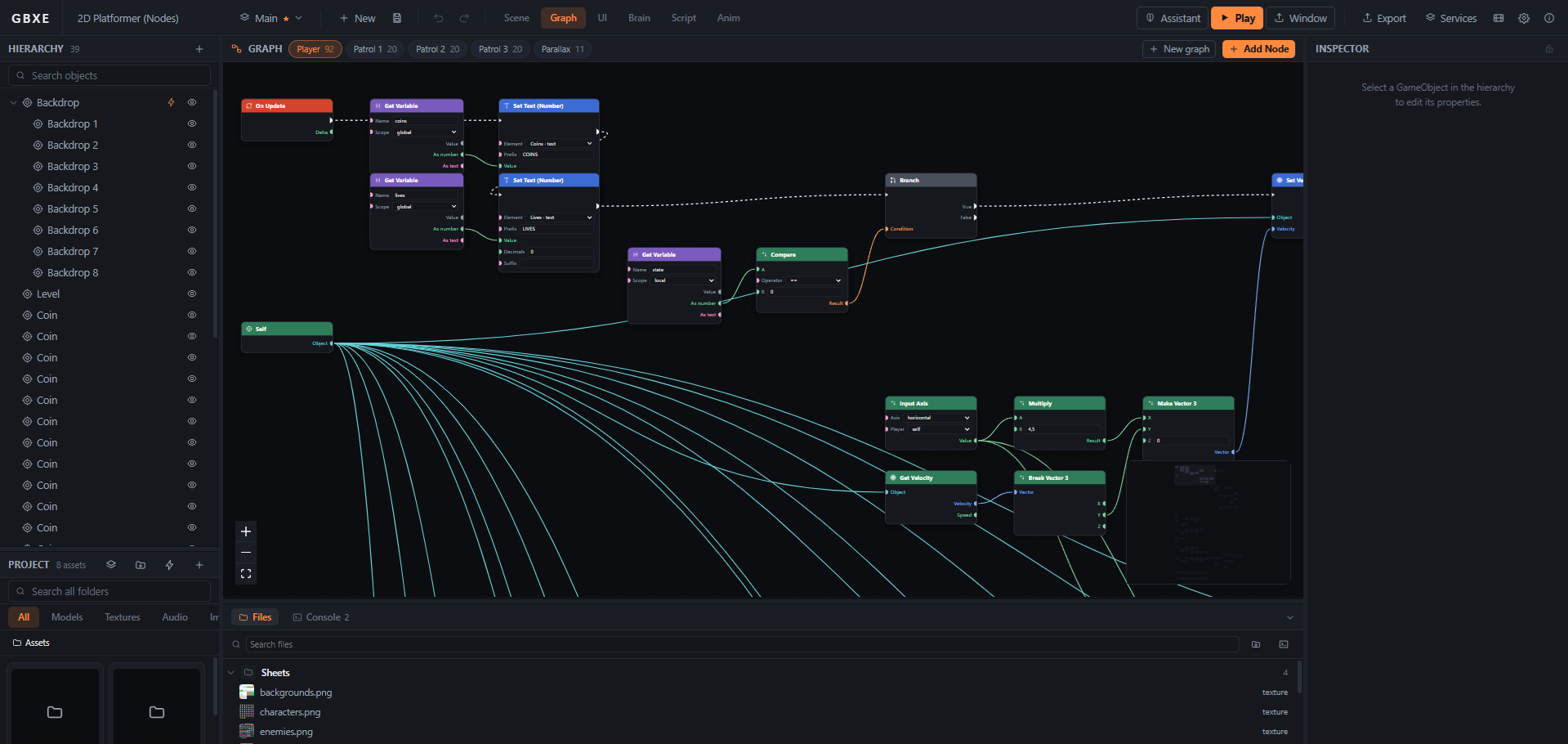This screenshot has height=744, width=1568.
Task: Focus the Search objects field
Action: (109, 75)
